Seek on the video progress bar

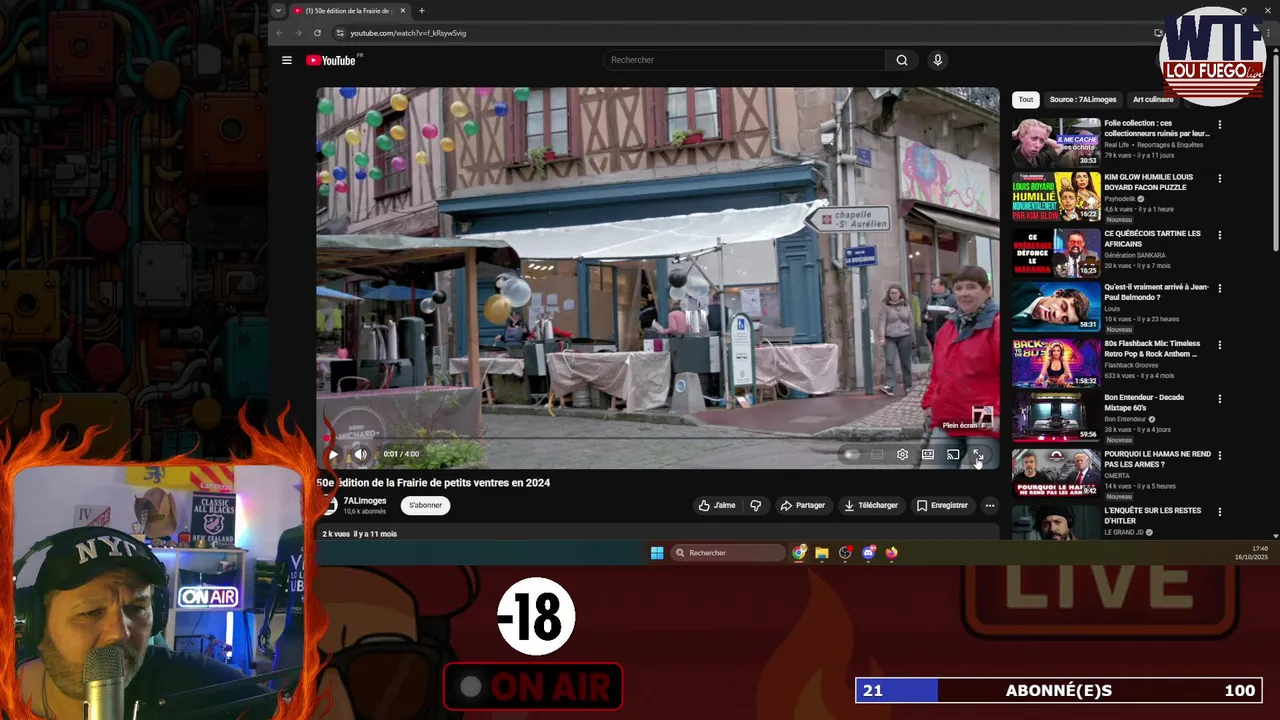tap(658, 438)
